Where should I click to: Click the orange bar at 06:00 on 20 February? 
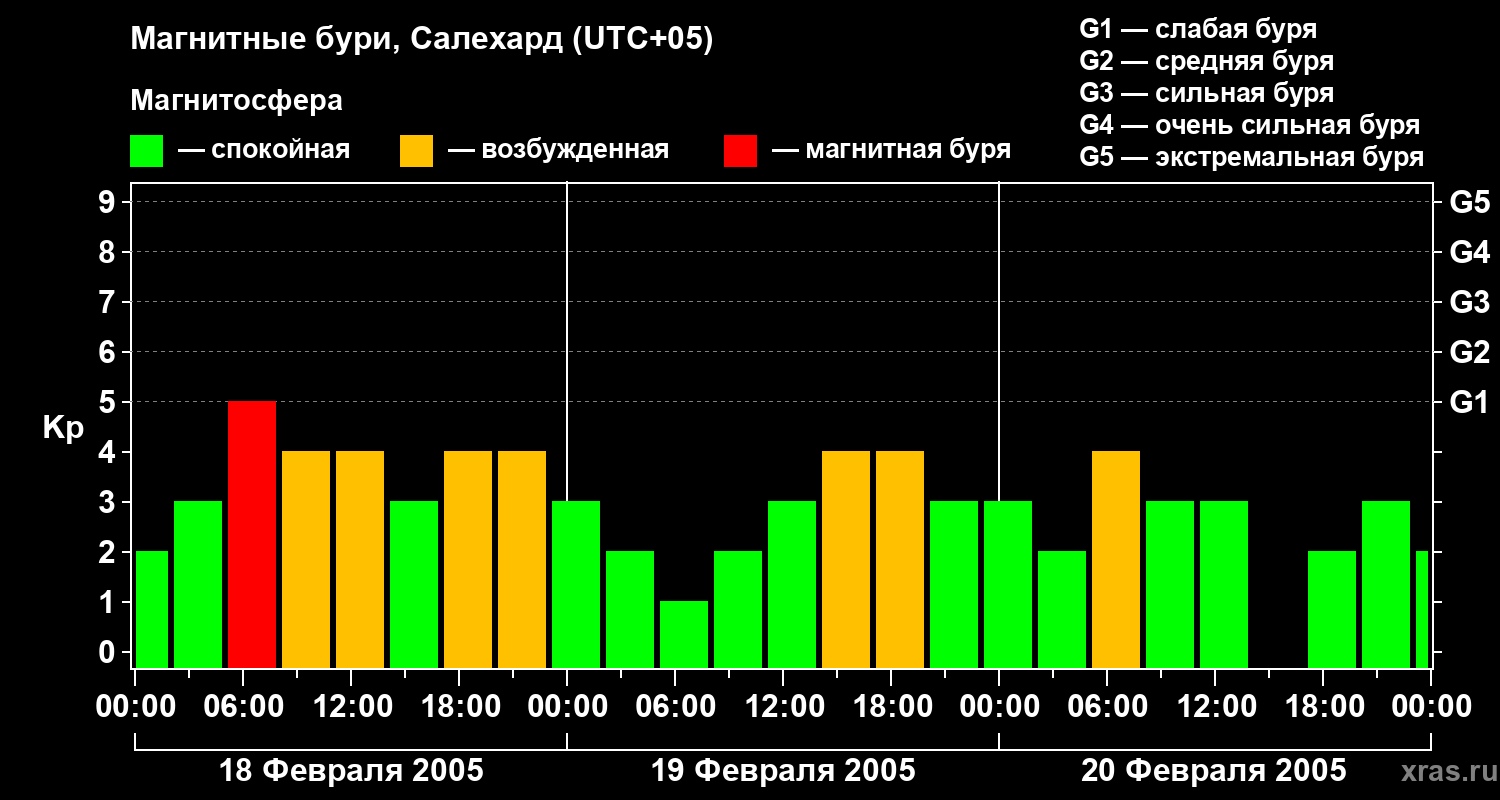click(x=1116, y=559)
